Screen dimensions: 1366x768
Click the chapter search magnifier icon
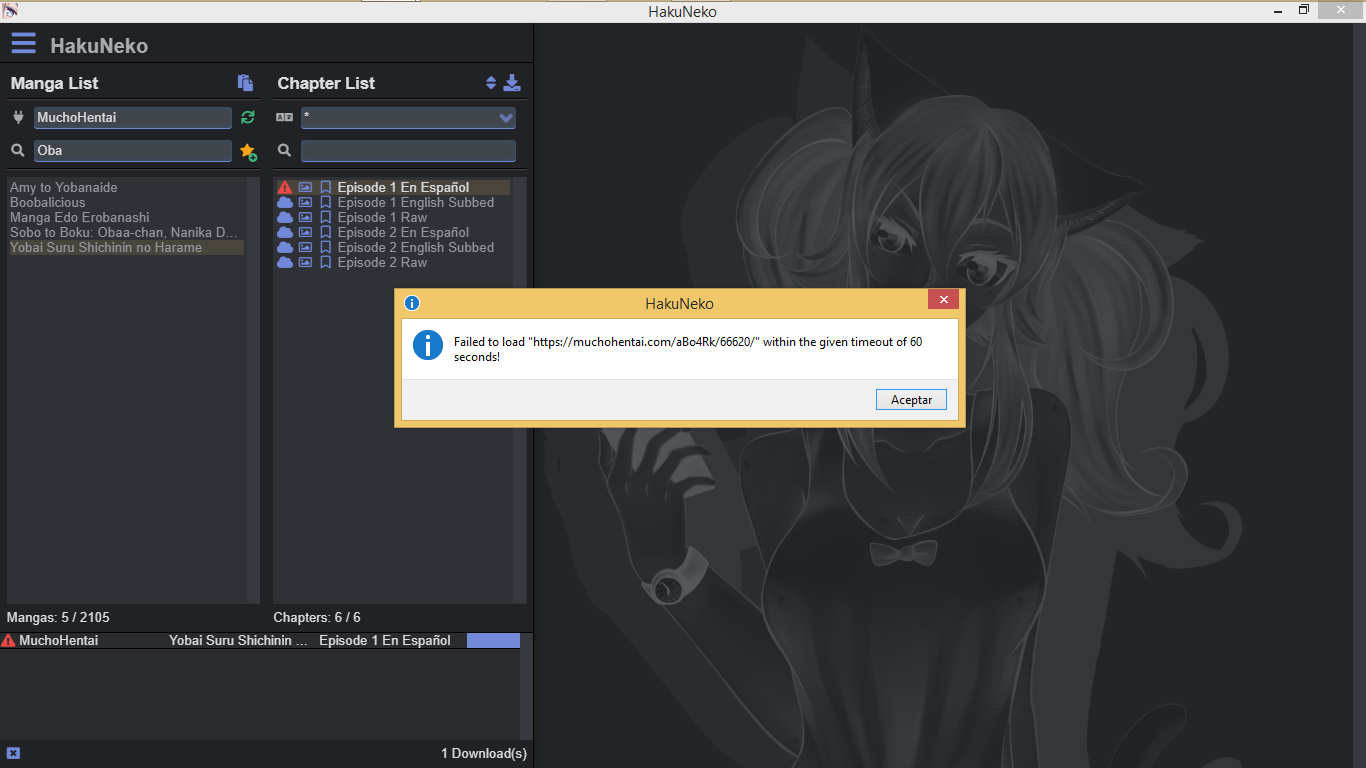click(285, 150)
